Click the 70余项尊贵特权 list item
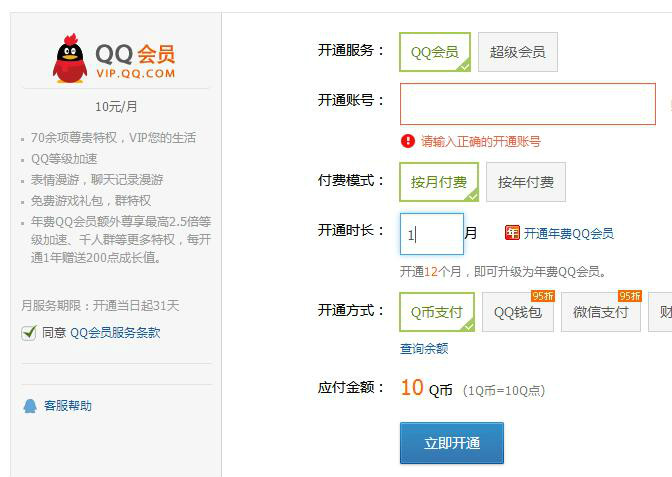The width and height of the screenshot is (672, 477). coord(113,138)
